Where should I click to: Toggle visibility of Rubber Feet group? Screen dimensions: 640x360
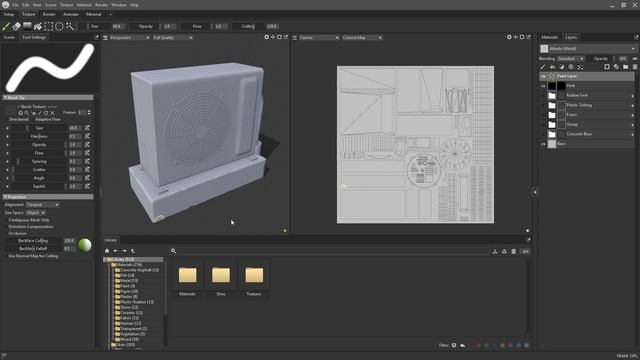click(543, 96)
